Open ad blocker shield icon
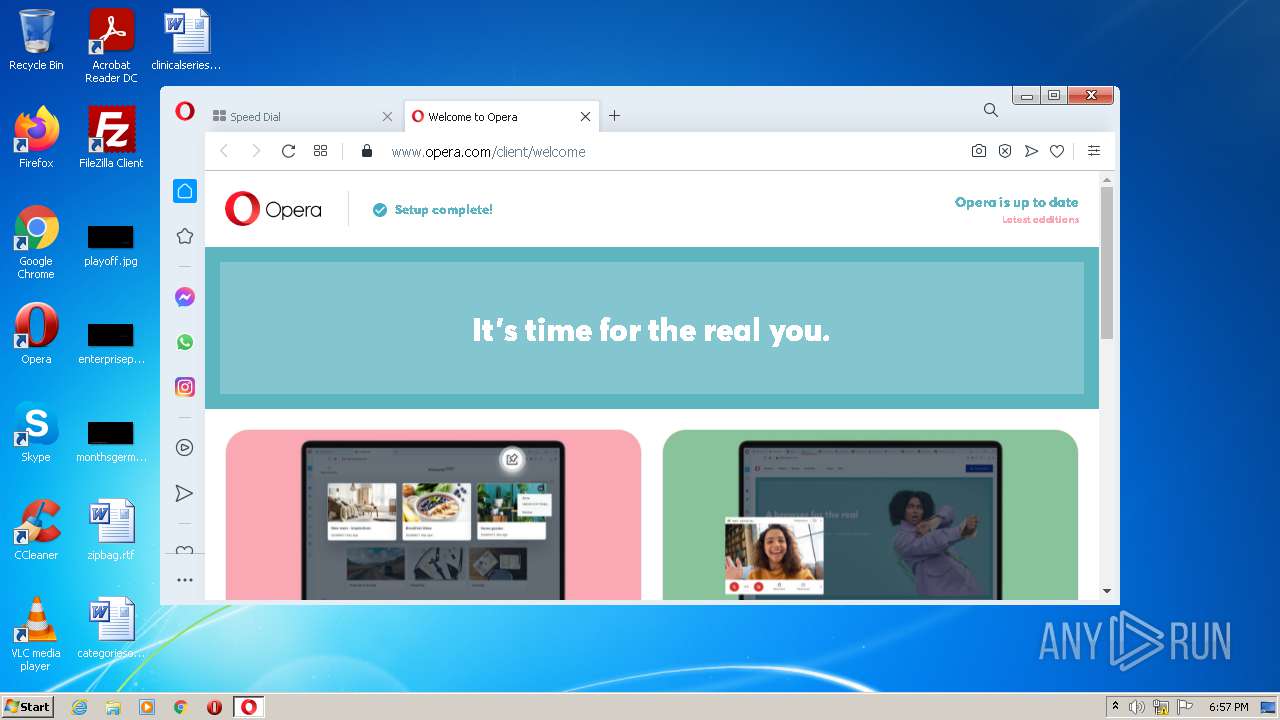This screenshot has height=720, width=1280. (1004, 151)
